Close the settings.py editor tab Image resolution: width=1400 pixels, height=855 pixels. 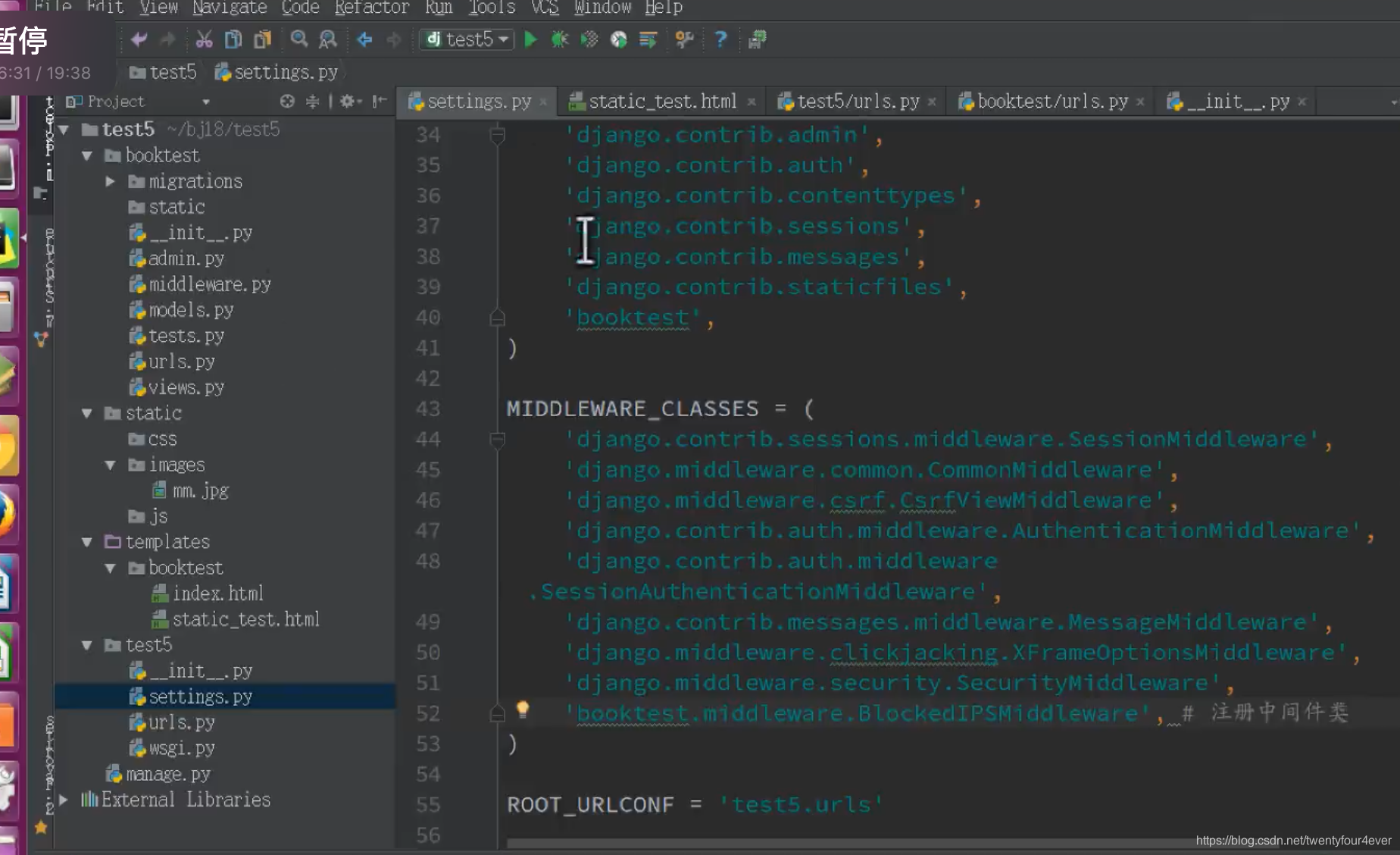(x=543, y=102)
